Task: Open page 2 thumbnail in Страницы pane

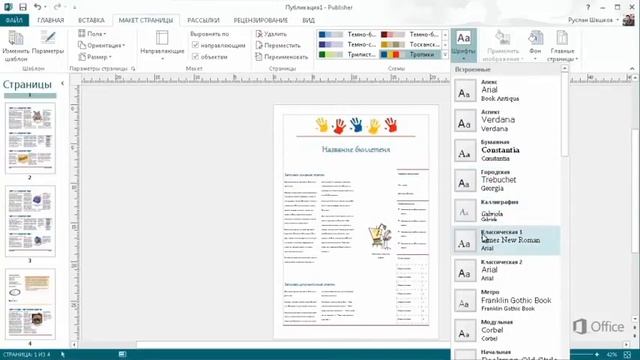Action: click(x=30, y=138)
